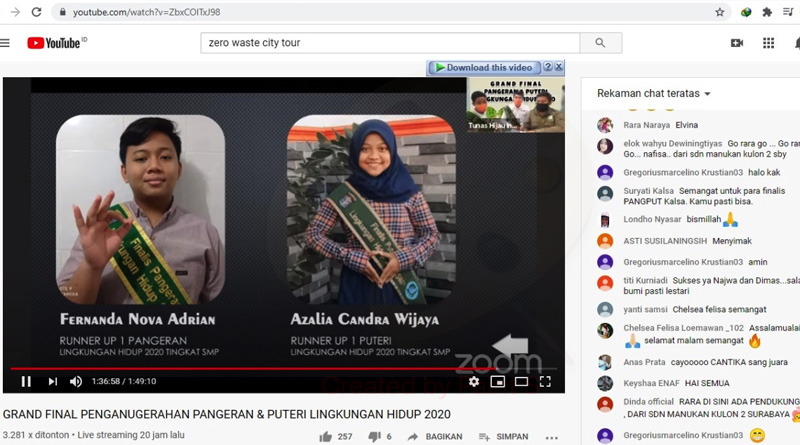The height and width of the screenshot is (445, 800).
Task: Pause the video playback
Action: click(x=26, y=381)
